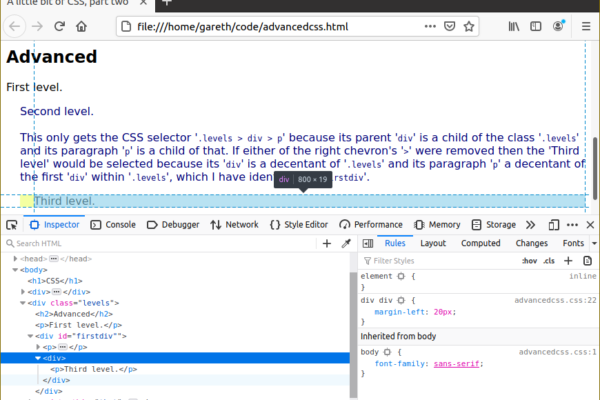This screenshot has height=400, width=600.
Task: Collapse the body element node
Action: pos(15,270)
